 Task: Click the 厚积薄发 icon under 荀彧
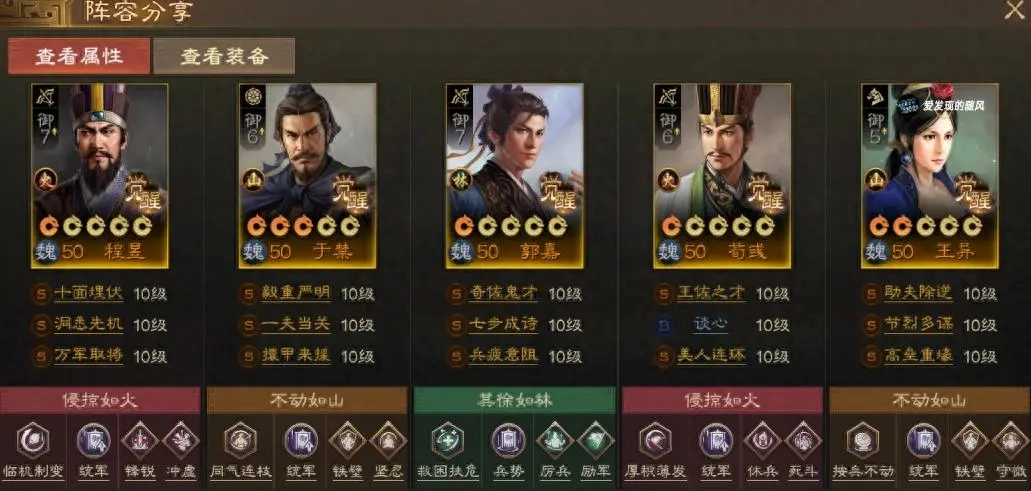655,440
